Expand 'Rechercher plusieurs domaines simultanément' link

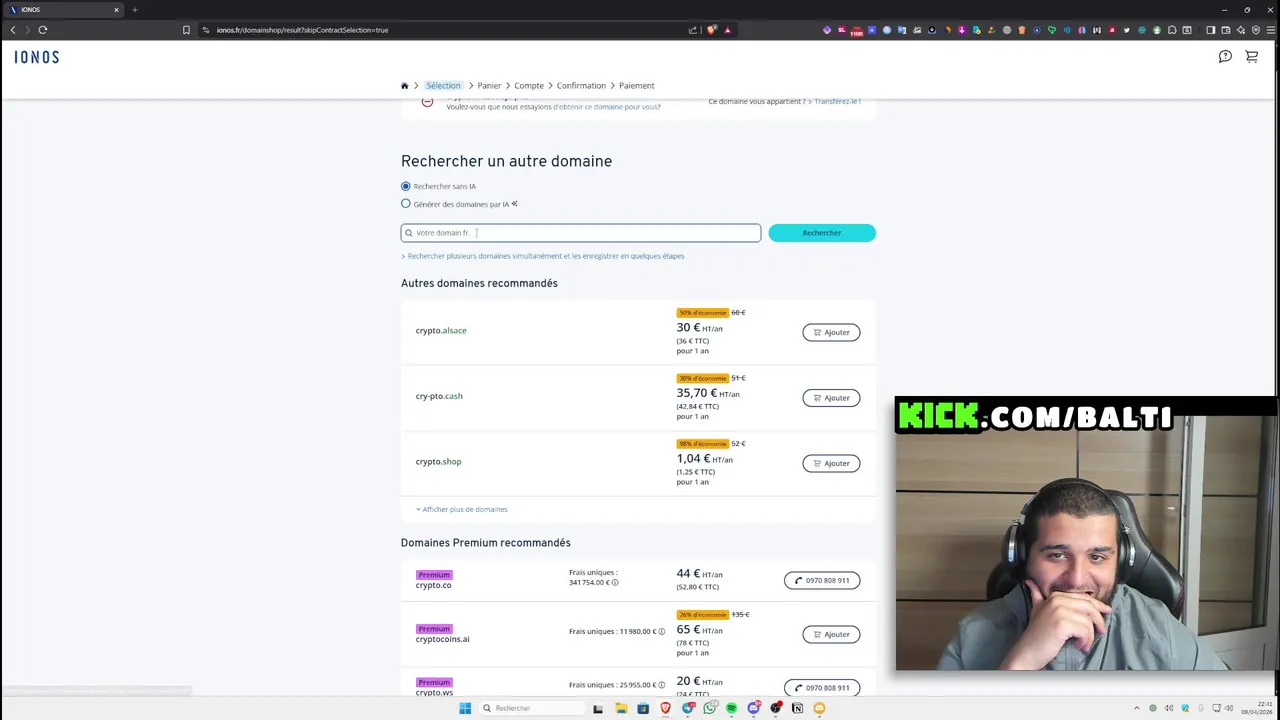pyautogui.click(x=543, y=256)
